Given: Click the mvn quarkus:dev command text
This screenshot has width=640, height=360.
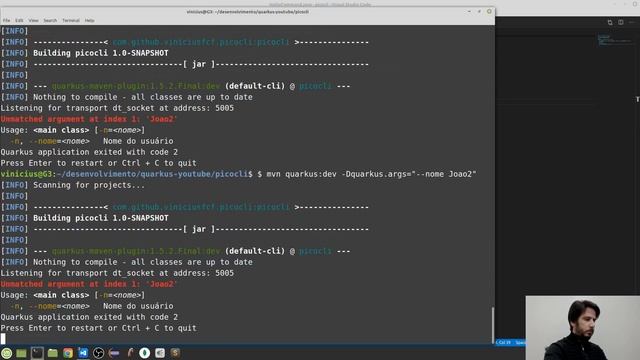Looking at the screenshot, I should [x=371, y=174].
